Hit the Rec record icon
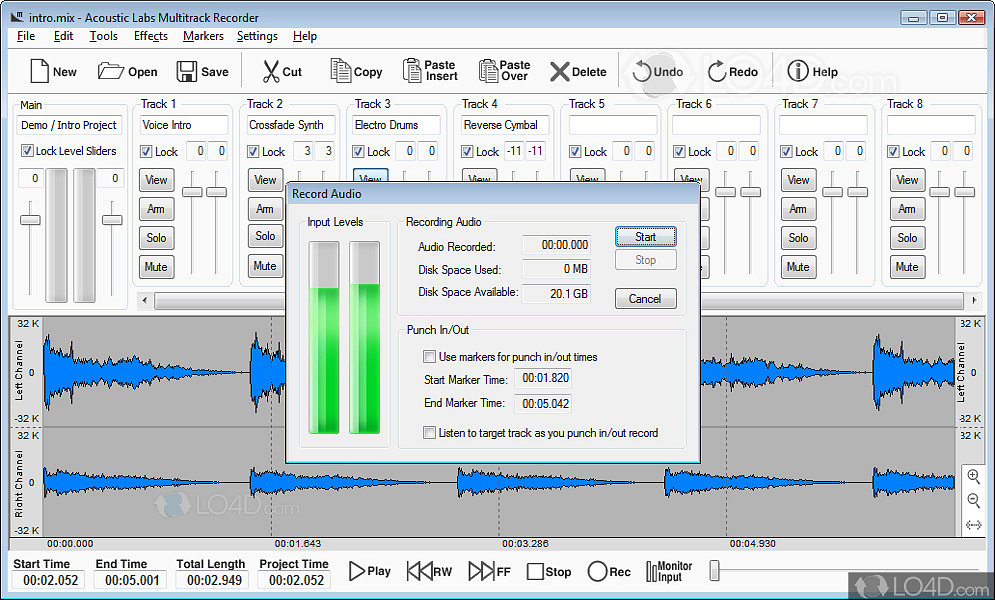Image resolution: width=995 pixels, height=600 pixels. pos(597,571)
